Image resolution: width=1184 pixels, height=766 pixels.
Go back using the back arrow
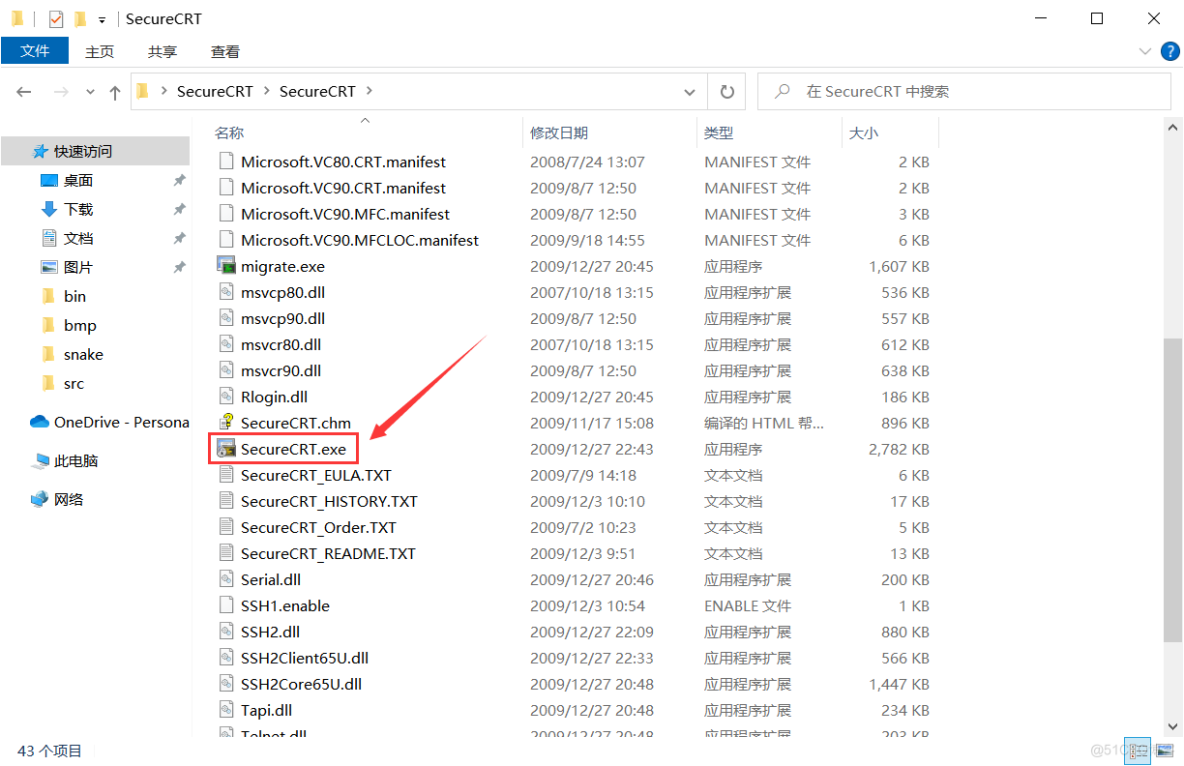23,91
